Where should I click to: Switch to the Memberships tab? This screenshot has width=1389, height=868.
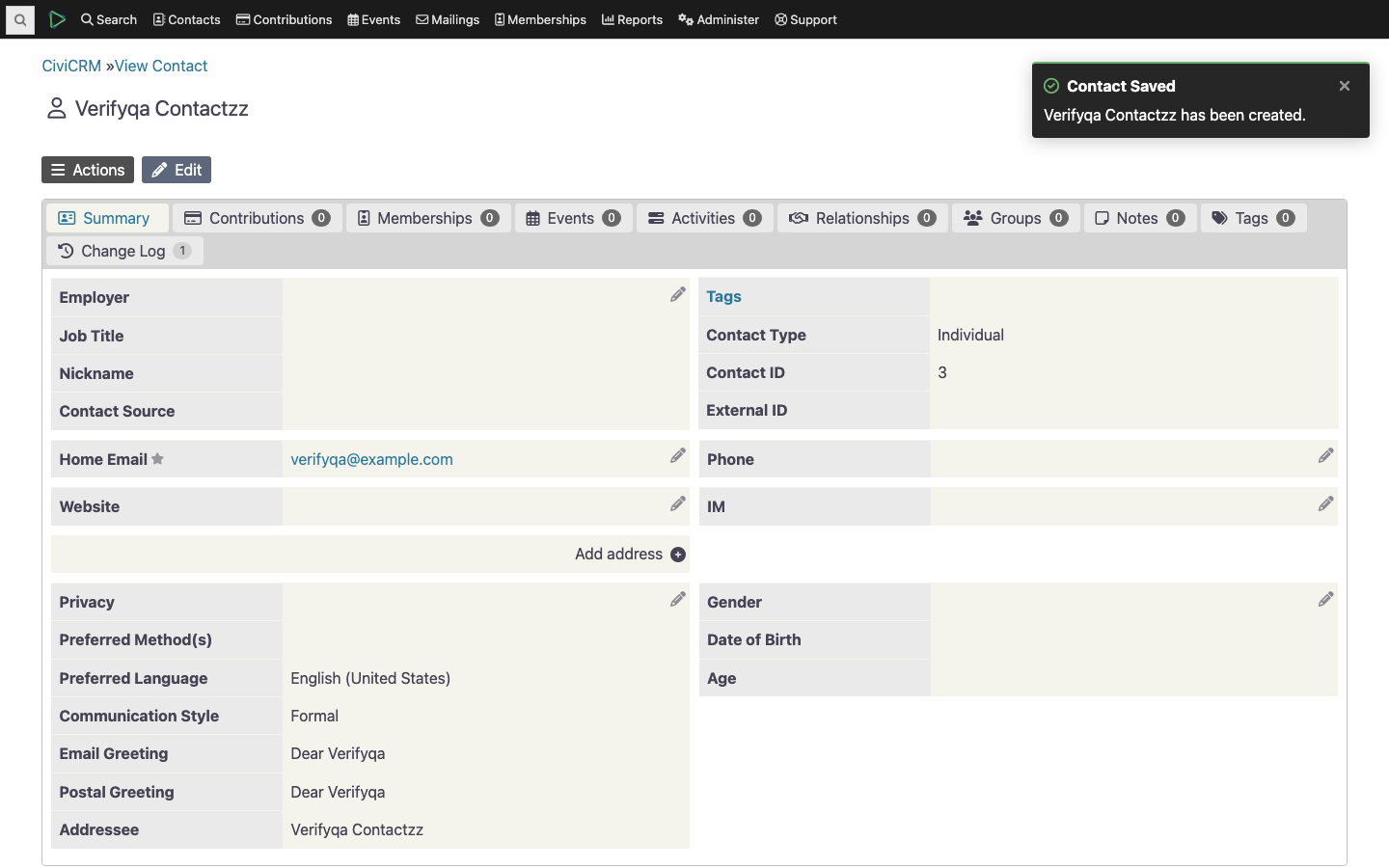(428, 218)
